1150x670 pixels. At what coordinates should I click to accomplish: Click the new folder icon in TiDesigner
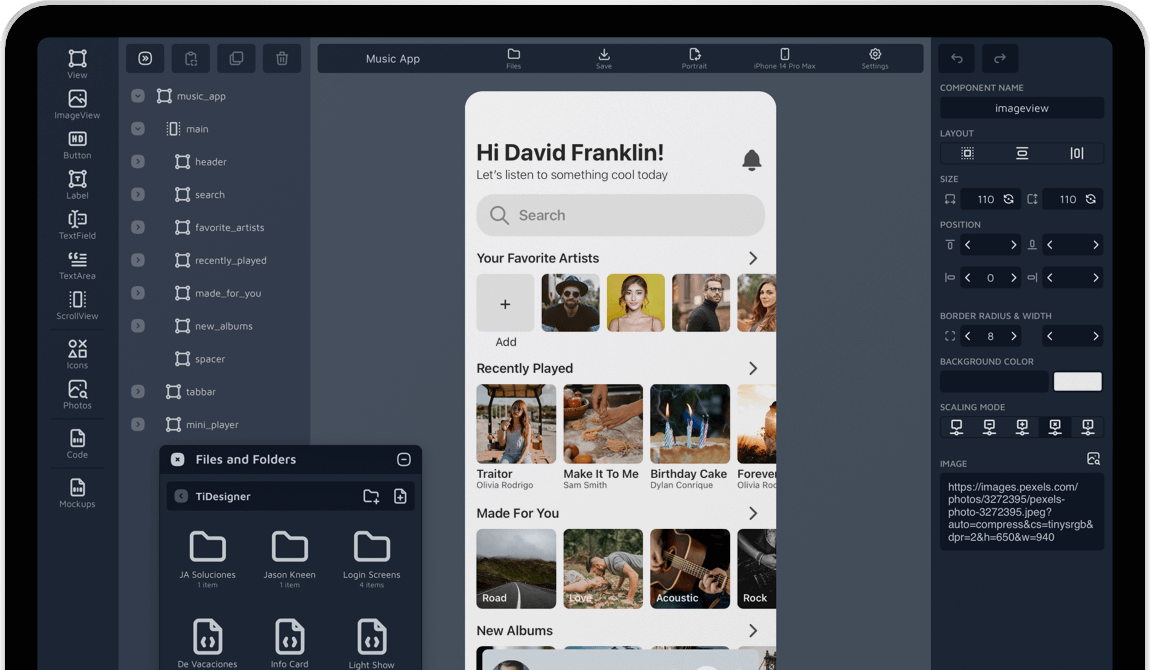371,496
